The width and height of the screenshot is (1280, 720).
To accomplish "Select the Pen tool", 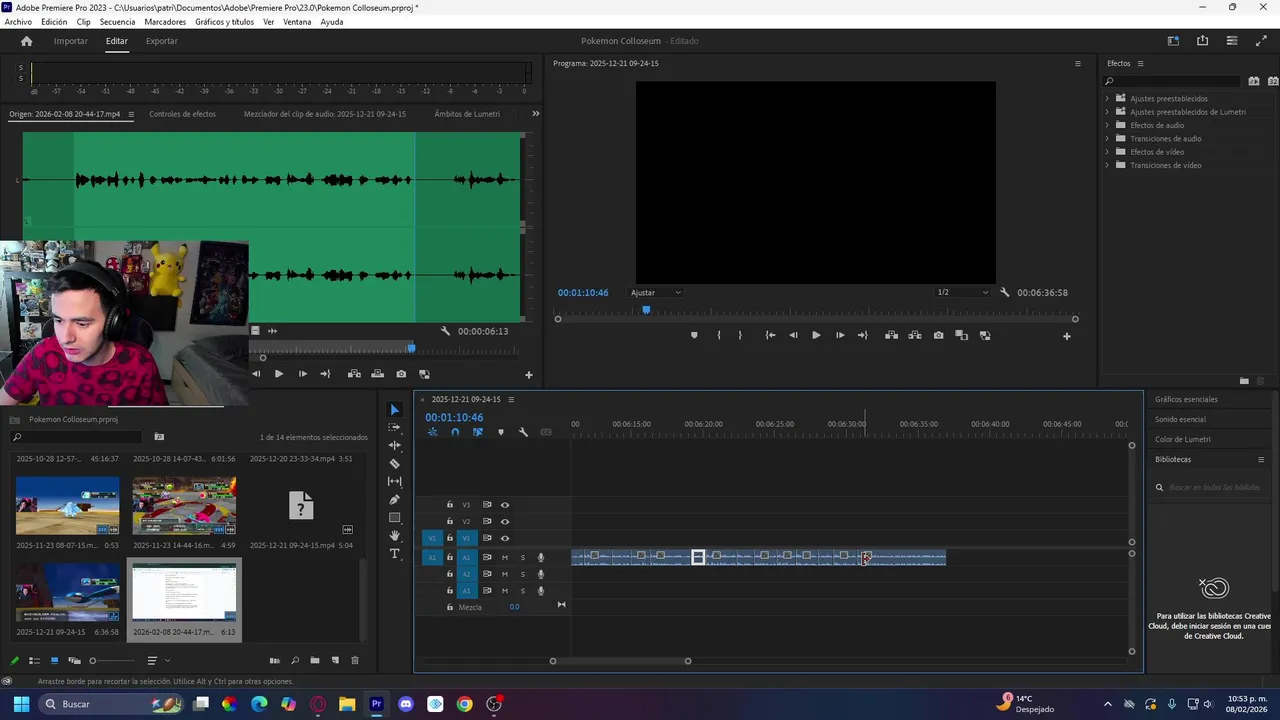I will [x=394, y=500].
